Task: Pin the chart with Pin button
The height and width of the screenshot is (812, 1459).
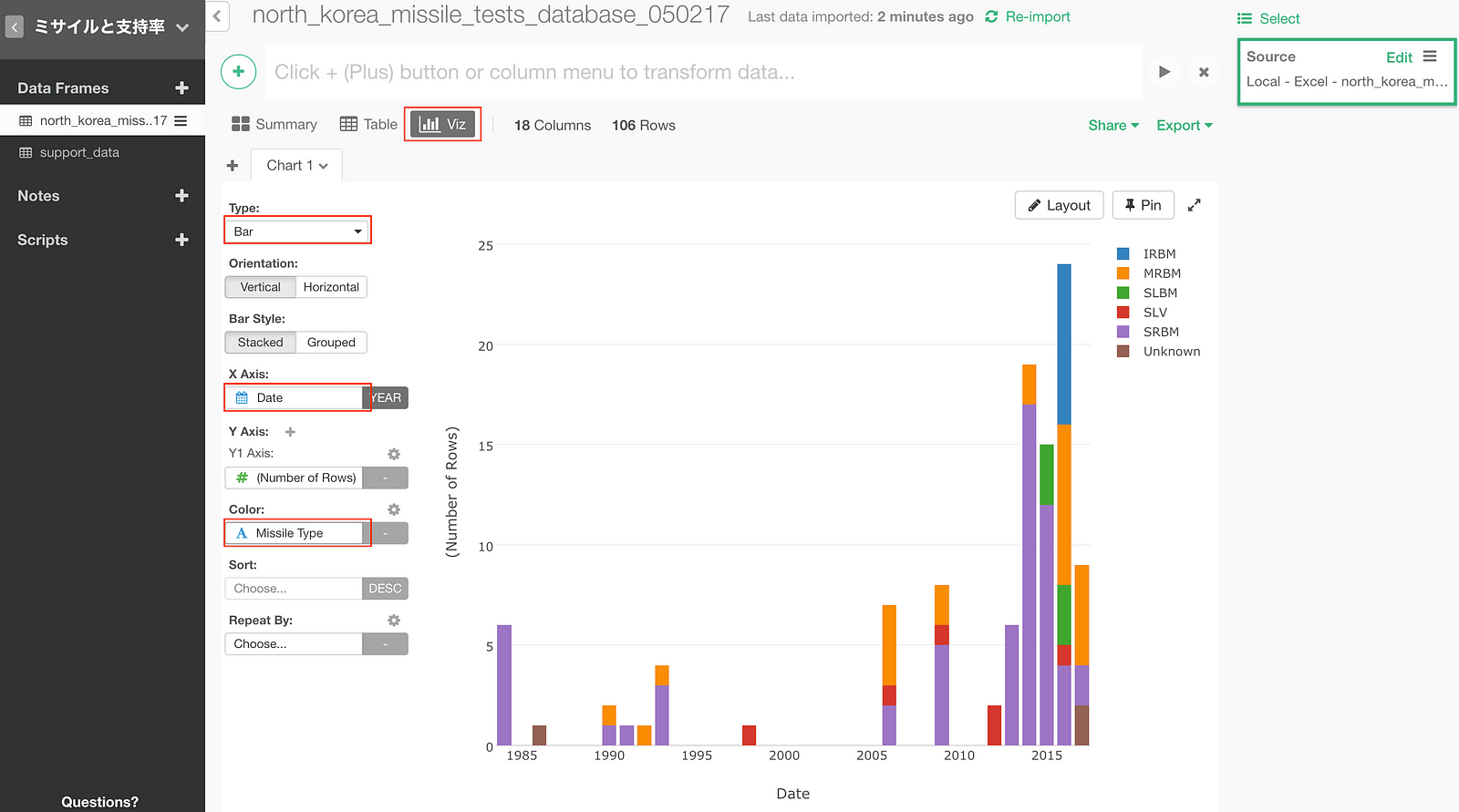Action: tap(1143, 205)
